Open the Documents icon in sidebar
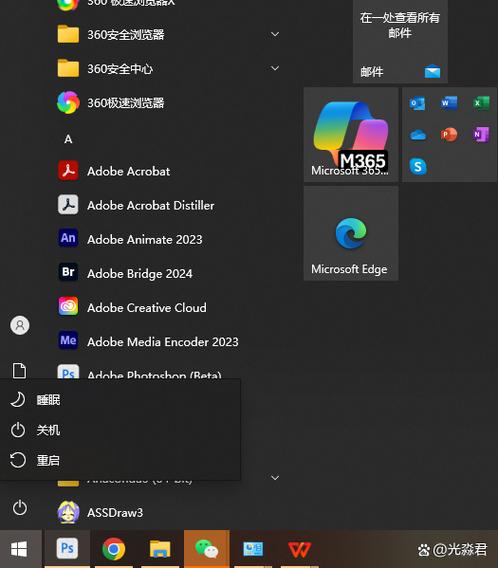 [x=20, y=370]
